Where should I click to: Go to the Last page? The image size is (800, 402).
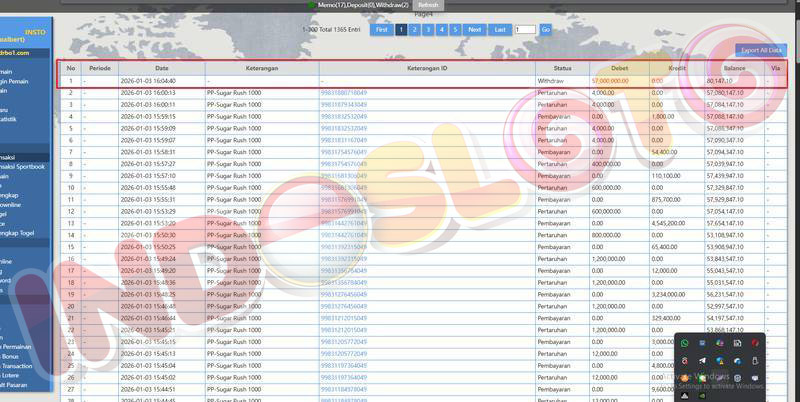pyautogui.click(x=500, y=30)
